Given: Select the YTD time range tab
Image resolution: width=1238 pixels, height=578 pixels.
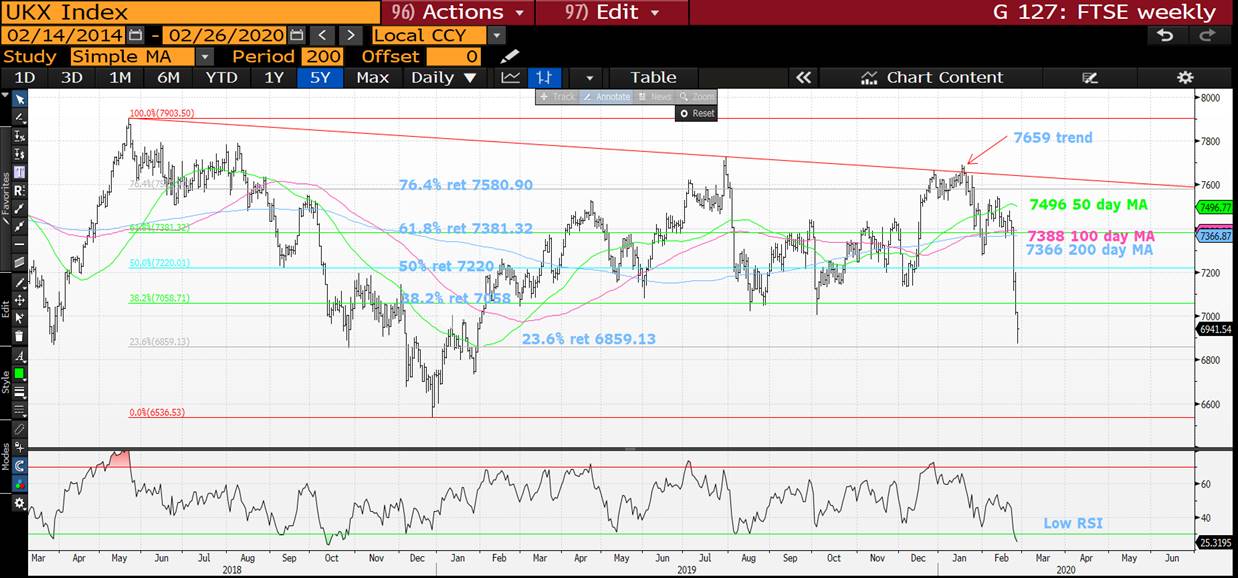Looking at the screenshot, I should point(221,77).
